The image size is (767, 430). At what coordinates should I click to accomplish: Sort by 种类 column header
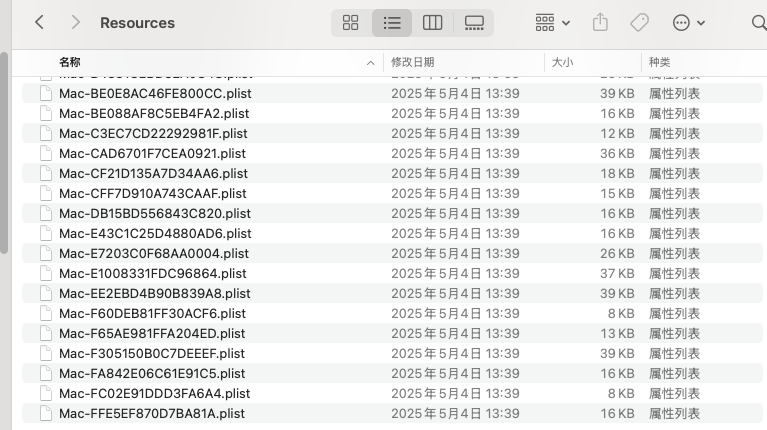click(x=659, y=62)
